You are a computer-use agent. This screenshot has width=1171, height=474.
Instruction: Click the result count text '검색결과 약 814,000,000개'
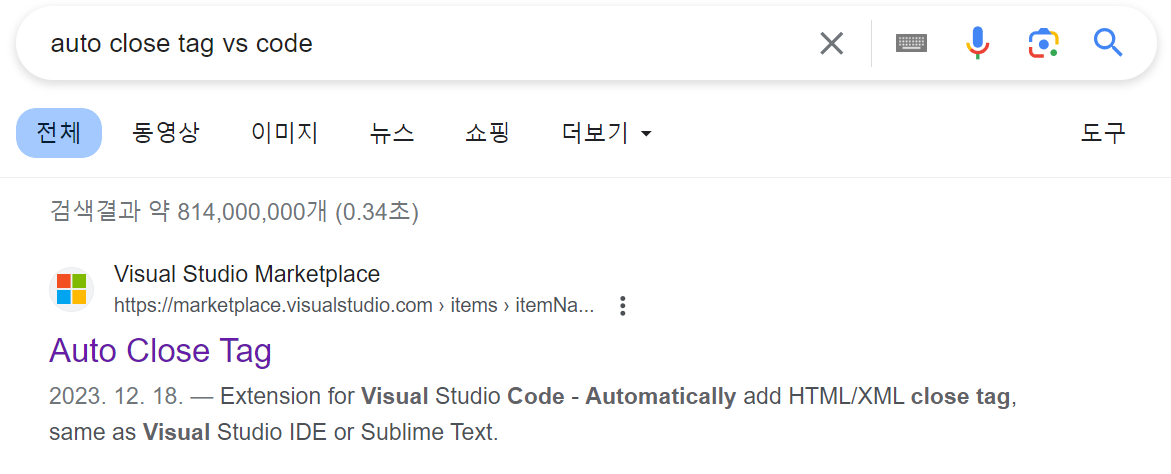point(188,212)
